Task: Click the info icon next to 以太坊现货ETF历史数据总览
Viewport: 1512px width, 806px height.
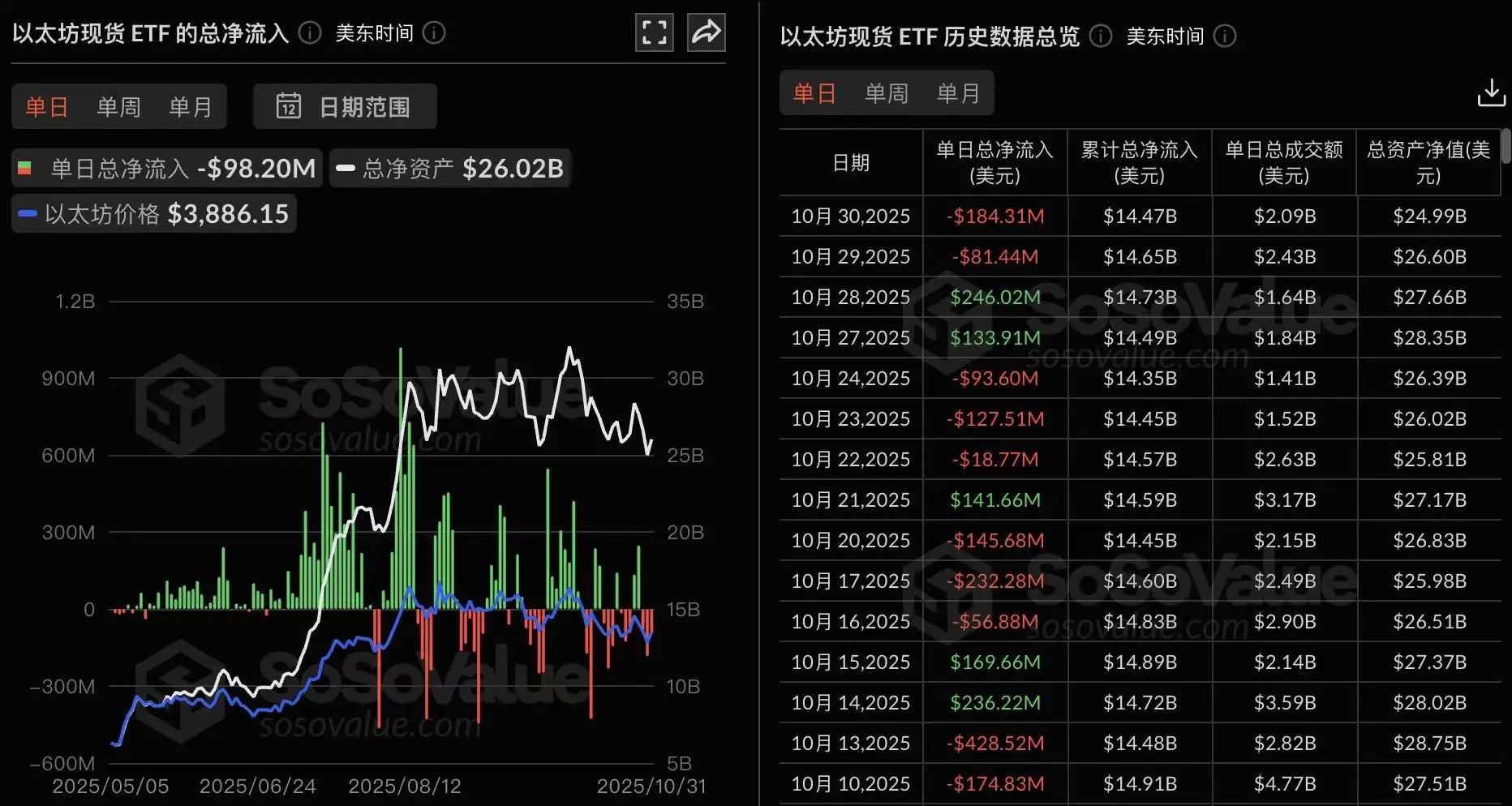Action: (x=1100, y=36)
